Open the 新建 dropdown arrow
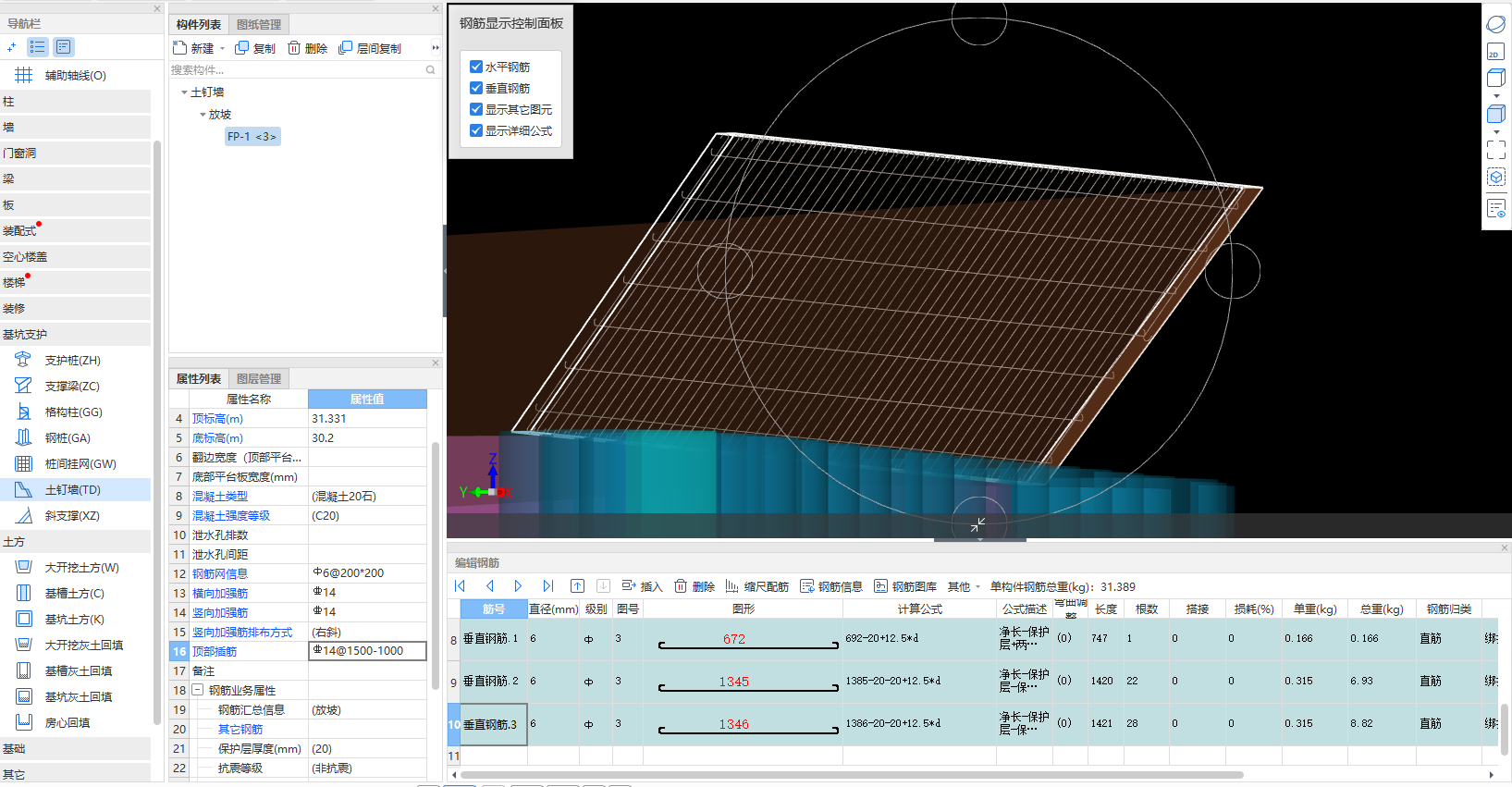The height and width of the screenshot is (787, 1512). [222, 49]
